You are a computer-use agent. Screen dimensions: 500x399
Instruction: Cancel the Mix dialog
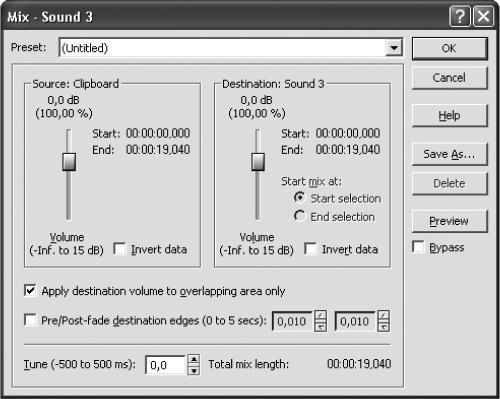coord(450,78)
